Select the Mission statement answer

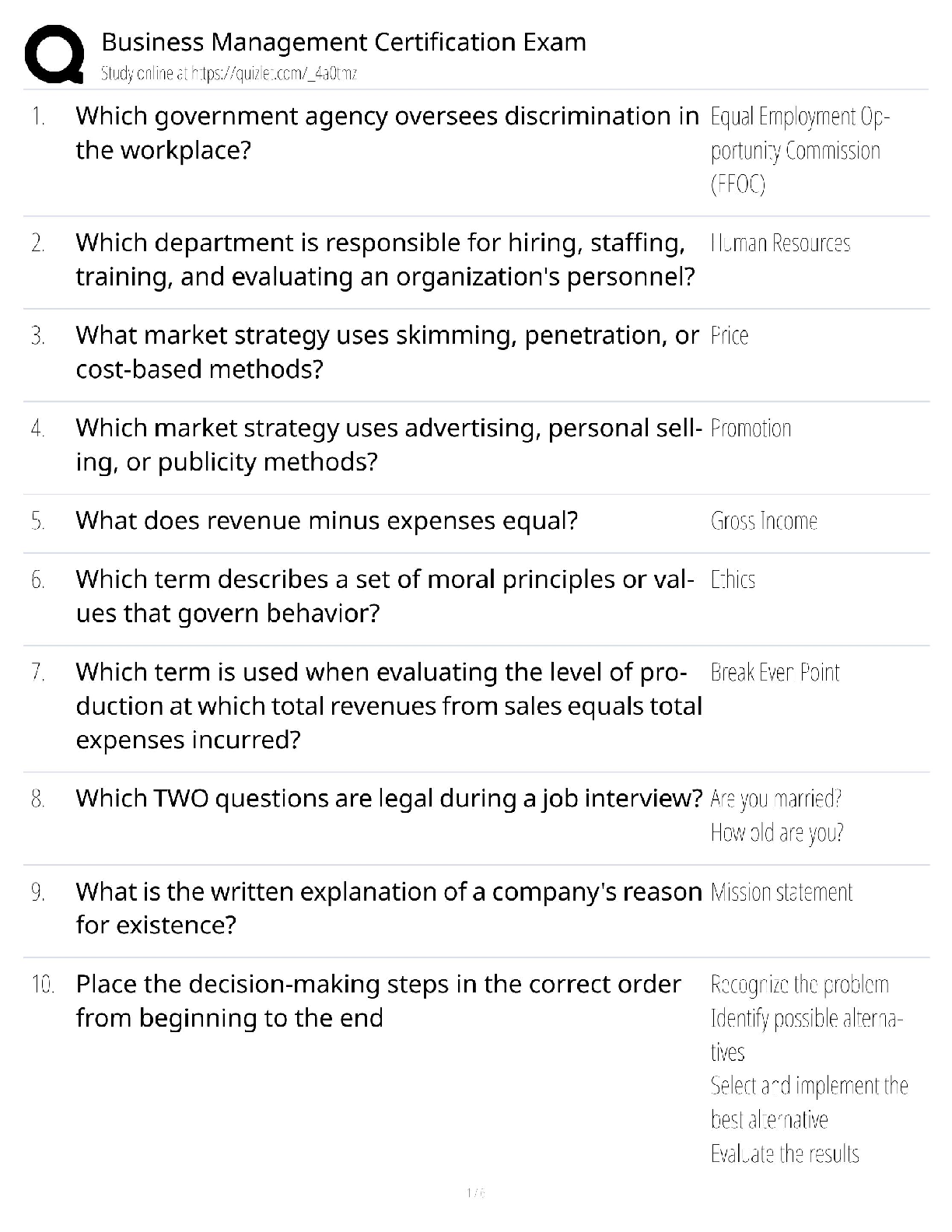click(782, 892)
